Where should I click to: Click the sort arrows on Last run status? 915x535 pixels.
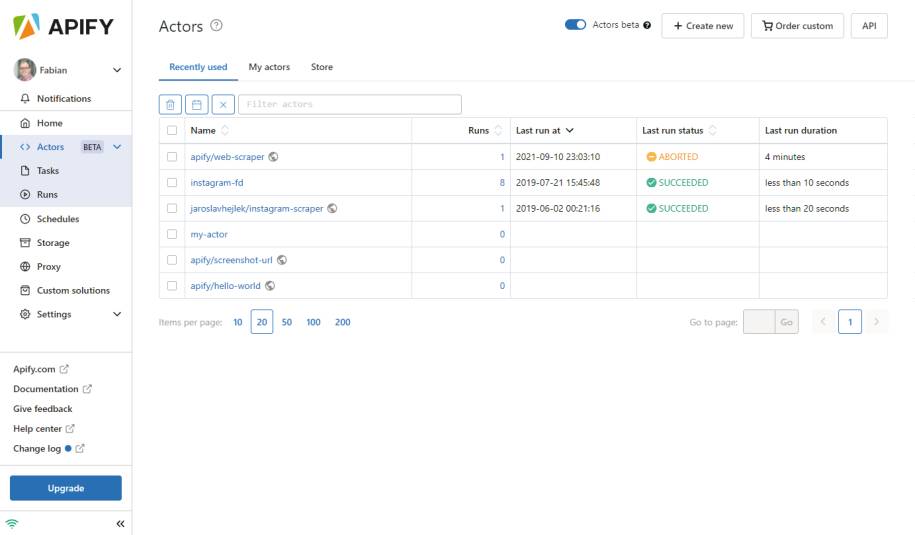pyautogui.click(x=712, y=130)
